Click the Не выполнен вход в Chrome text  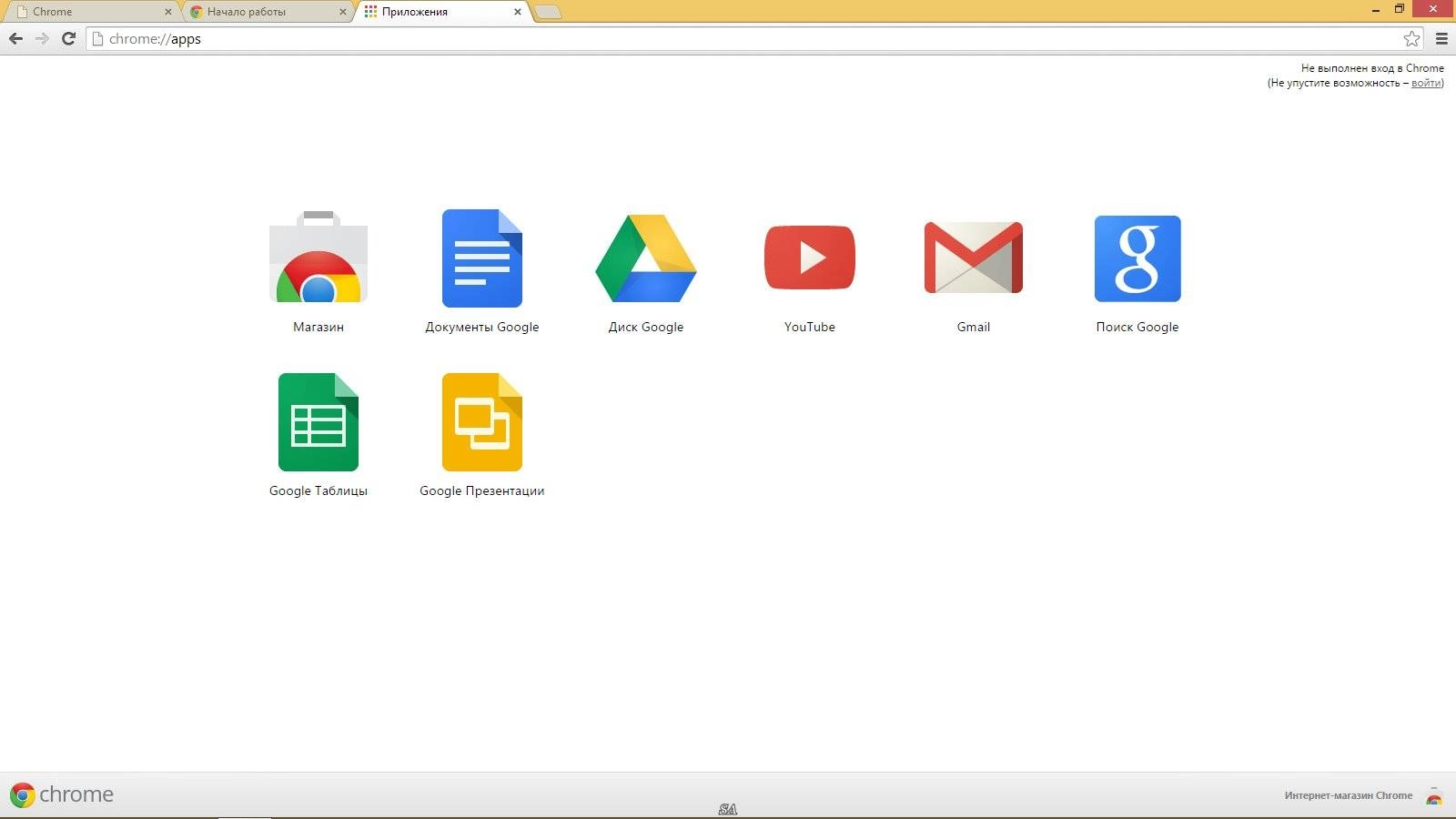coord(1372,68)
